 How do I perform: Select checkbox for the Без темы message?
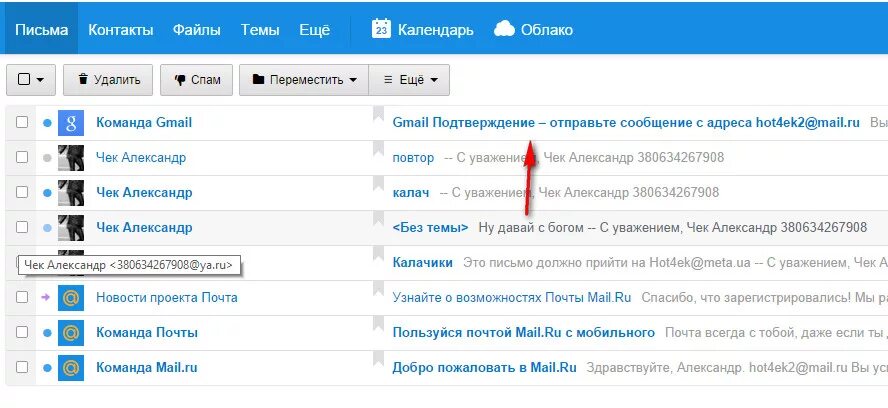click(22, 228)
